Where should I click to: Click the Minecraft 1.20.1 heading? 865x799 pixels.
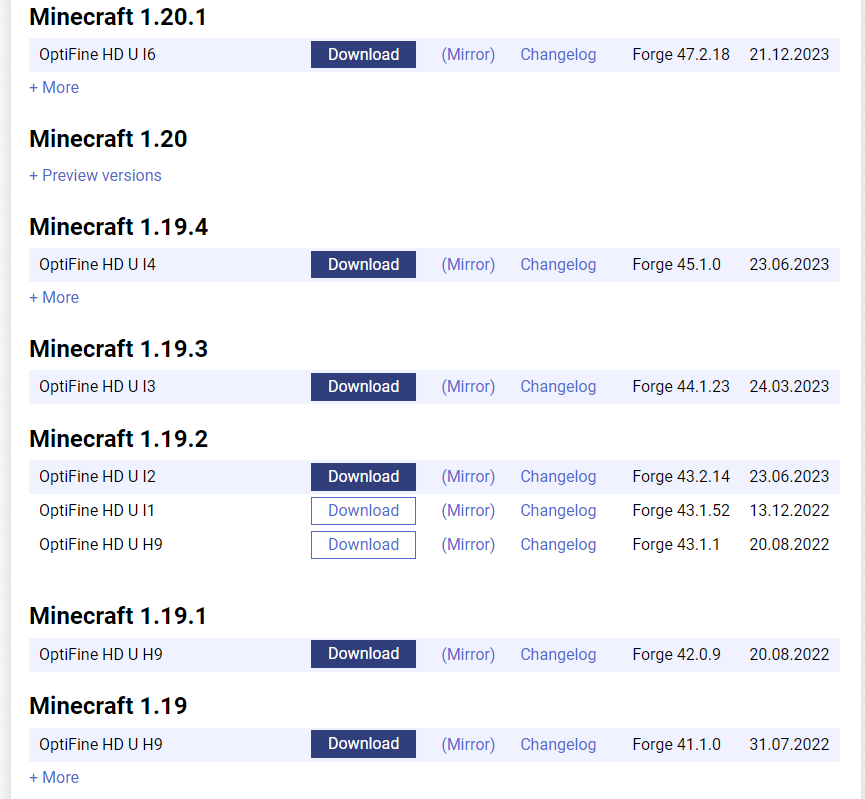[118, 17]
